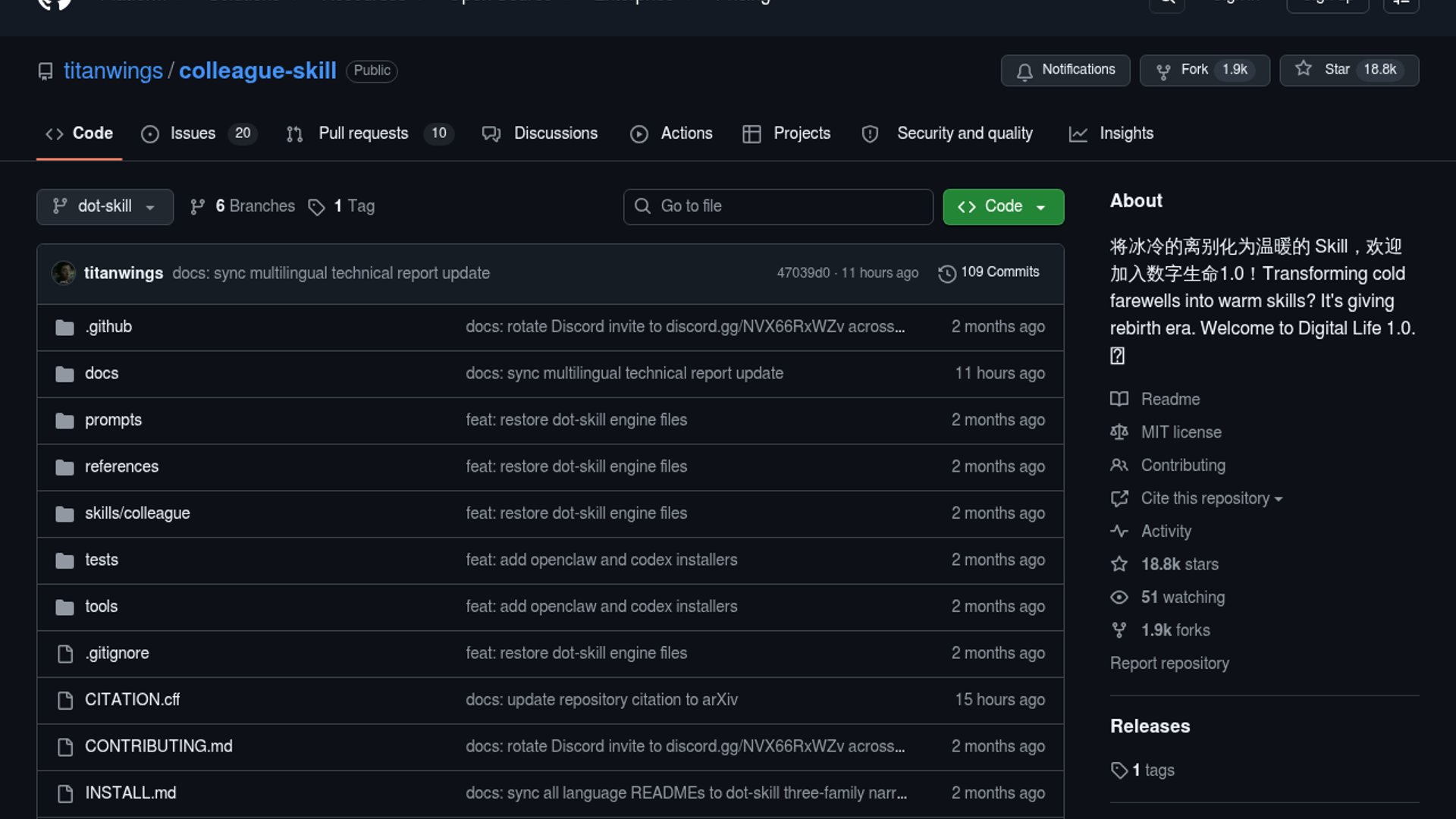The height and width of the screenshot is (819, 1456).
Task: Open the Insights tab
Action: pos(1111,133)
